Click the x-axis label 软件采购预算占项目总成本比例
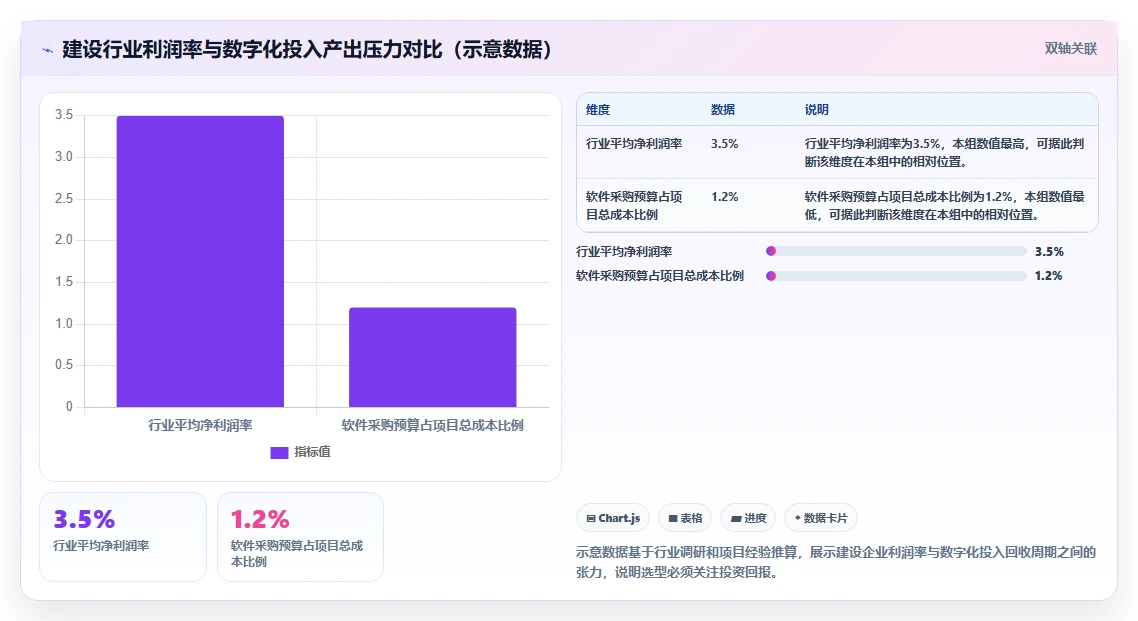 (x=433, y=425)
